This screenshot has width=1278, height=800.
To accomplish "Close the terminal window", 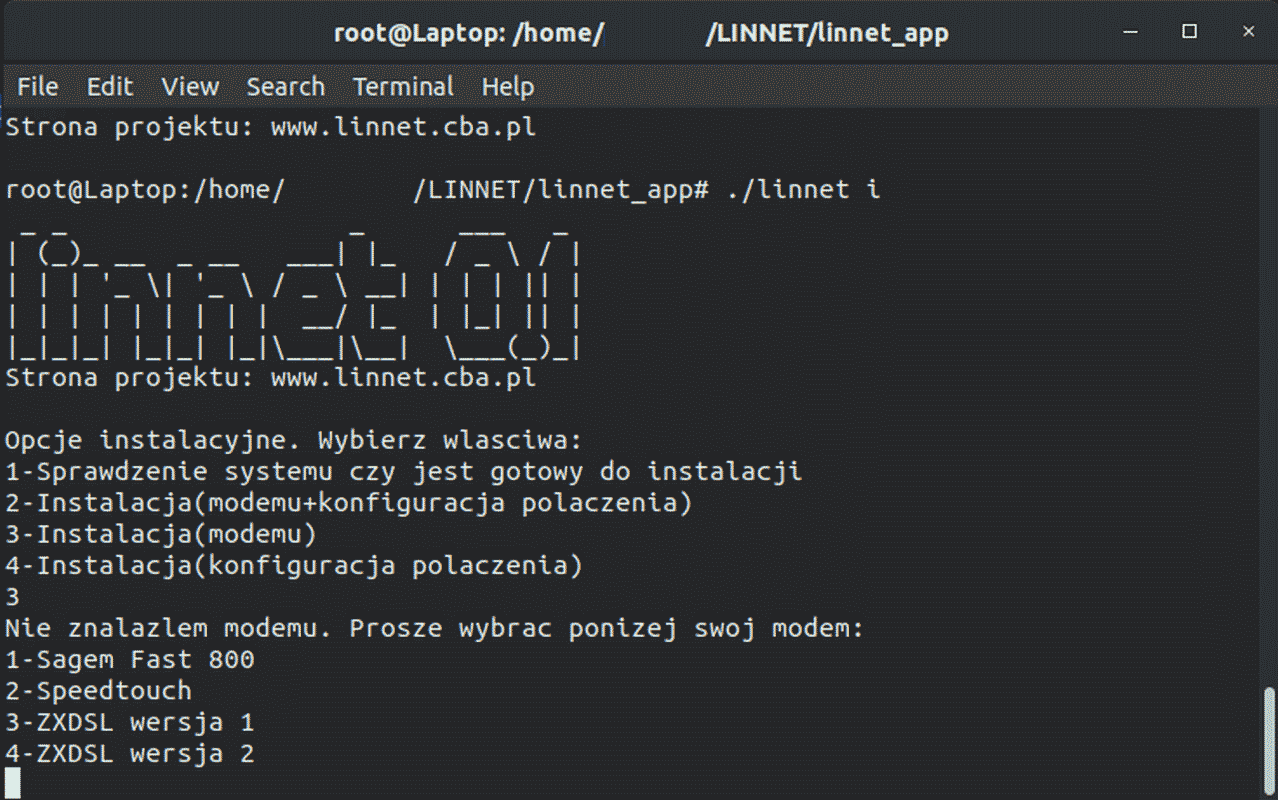I will click(x=1248, y=33).
